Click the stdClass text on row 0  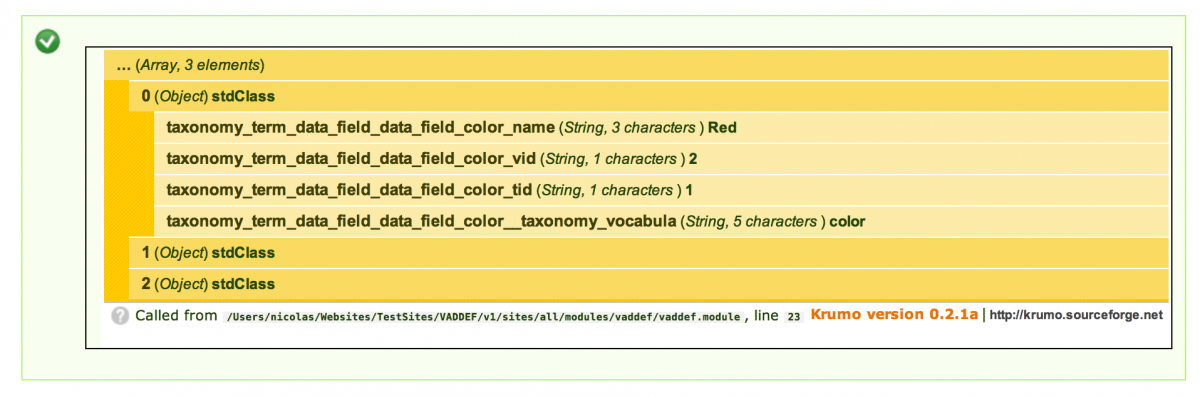pos(243,97)
